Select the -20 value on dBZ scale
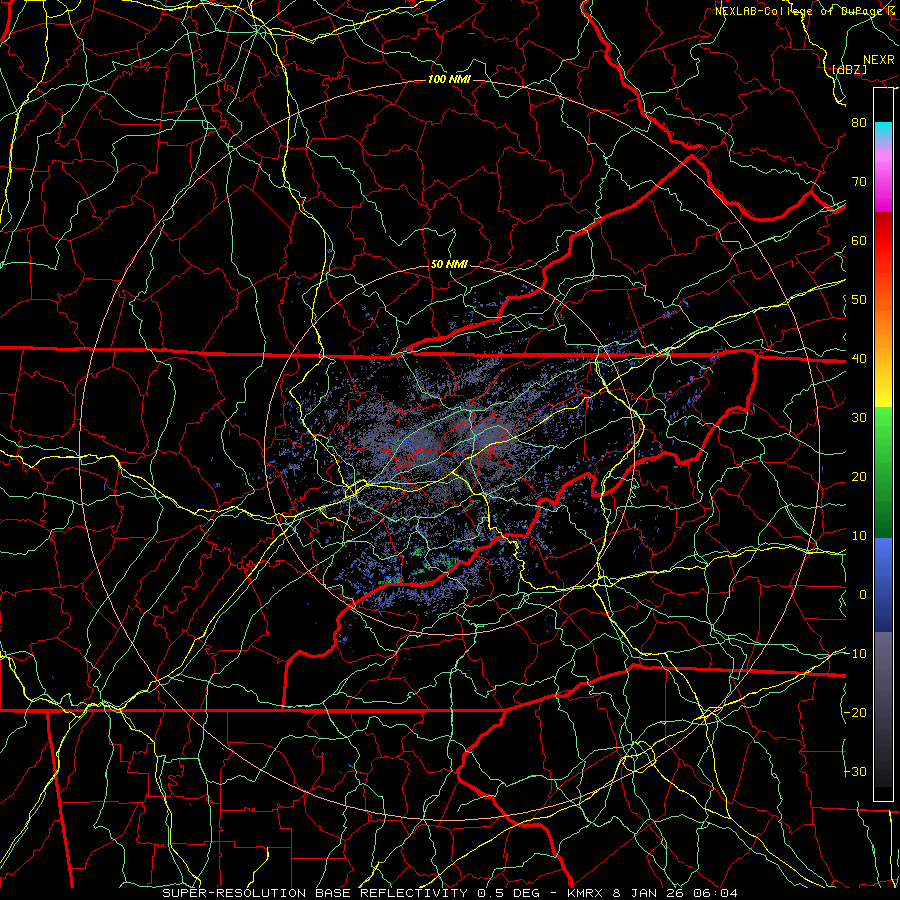 tap(855, 712)
